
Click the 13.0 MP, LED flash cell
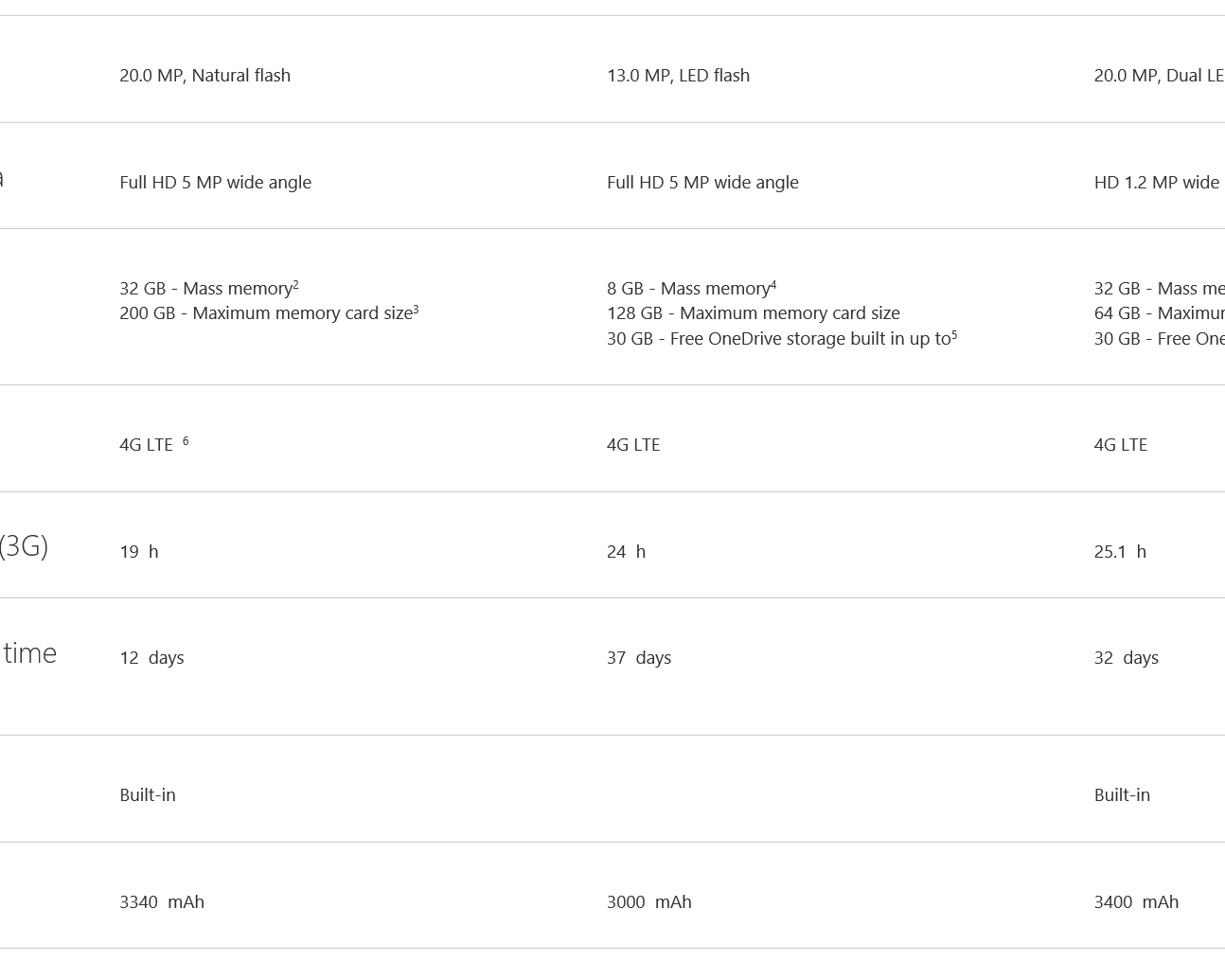(678, 75)
